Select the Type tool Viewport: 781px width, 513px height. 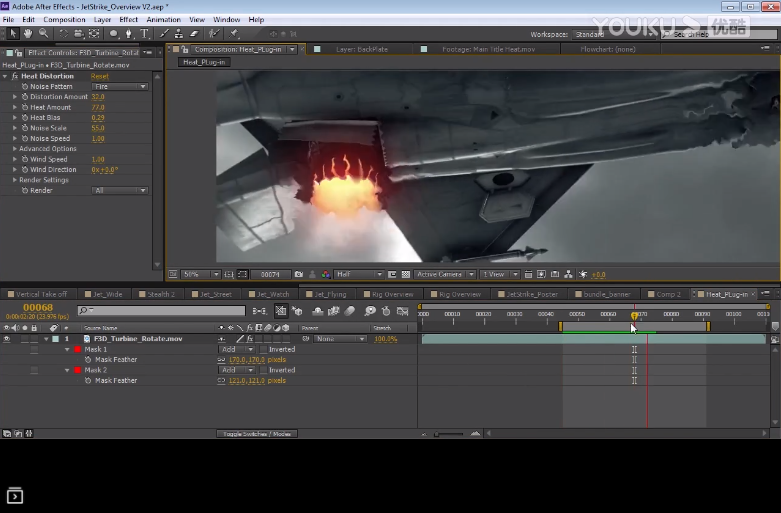(144, 33)
